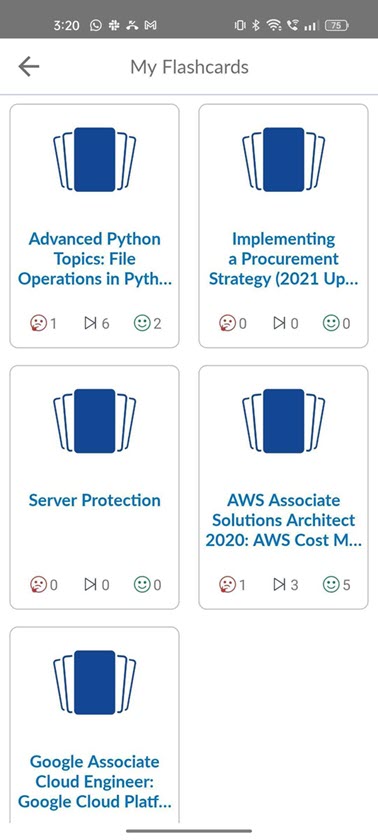Select the happy face icon on Advanced Python card
The height and width of the screenshot is (840, 378).
tap(142, 323)
